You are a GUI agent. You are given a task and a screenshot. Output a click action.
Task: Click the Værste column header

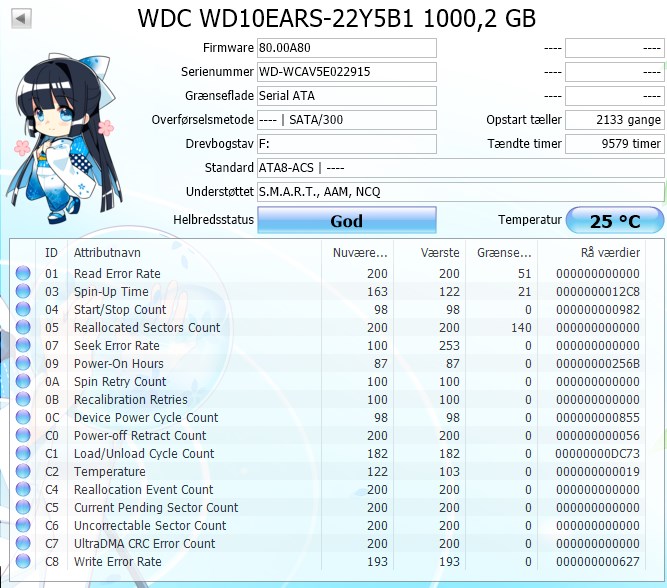pos(430,253)
